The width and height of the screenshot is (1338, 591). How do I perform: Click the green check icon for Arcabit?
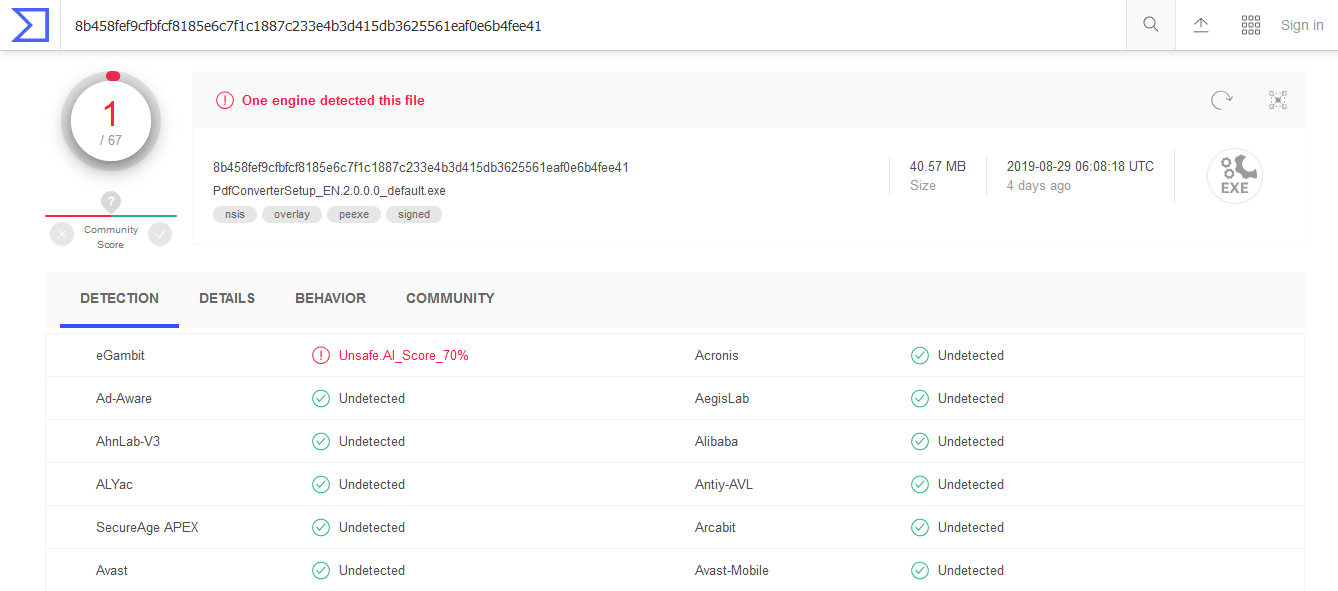point(919,527)
